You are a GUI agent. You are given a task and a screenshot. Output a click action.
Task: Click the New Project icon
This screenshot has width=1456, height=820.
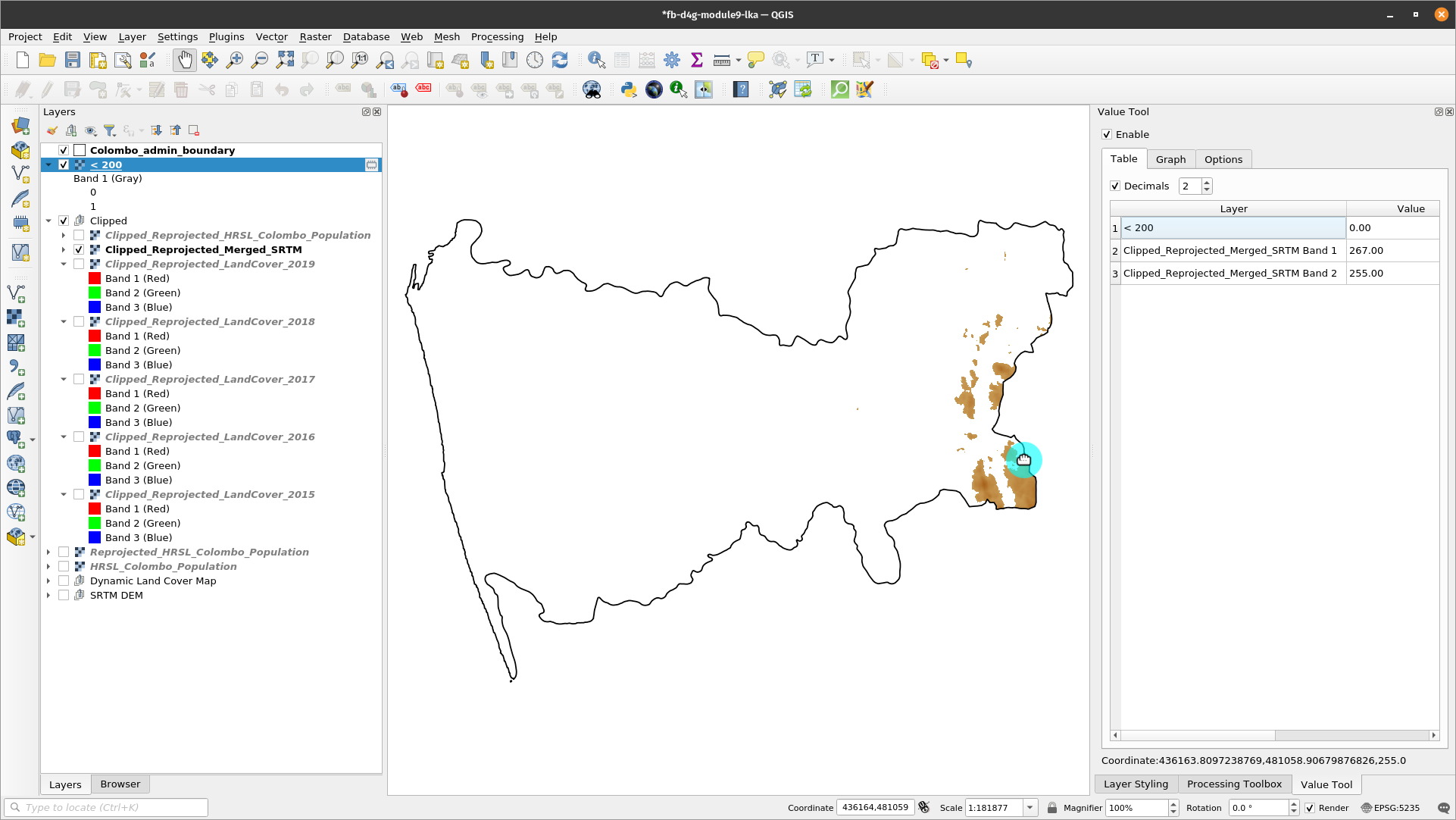(x=23, y=61)
